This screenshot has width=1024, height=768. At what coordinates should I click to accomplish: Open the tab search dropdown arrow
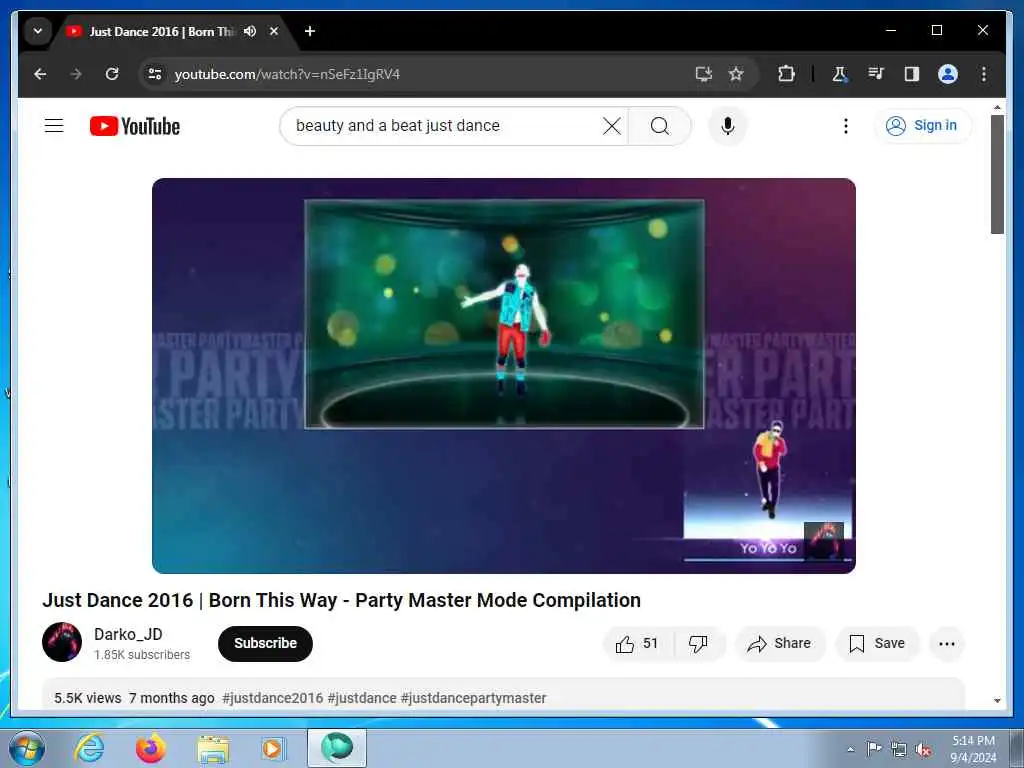[38, 31]
